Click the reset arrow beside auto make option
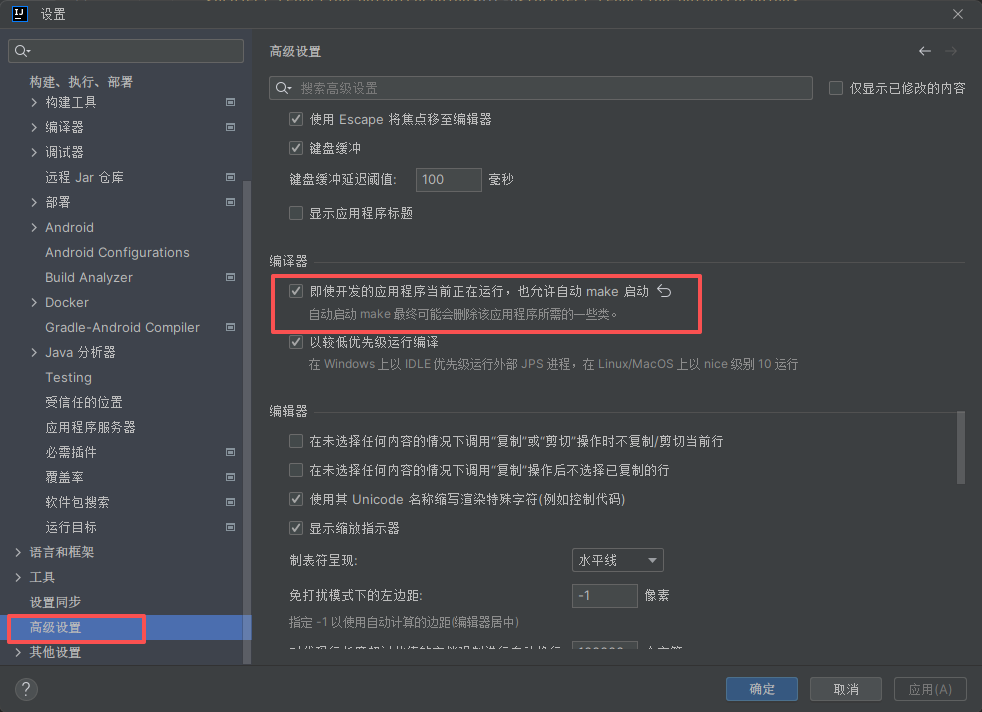This screenshot has width=982, height=712. coord(663,292)
